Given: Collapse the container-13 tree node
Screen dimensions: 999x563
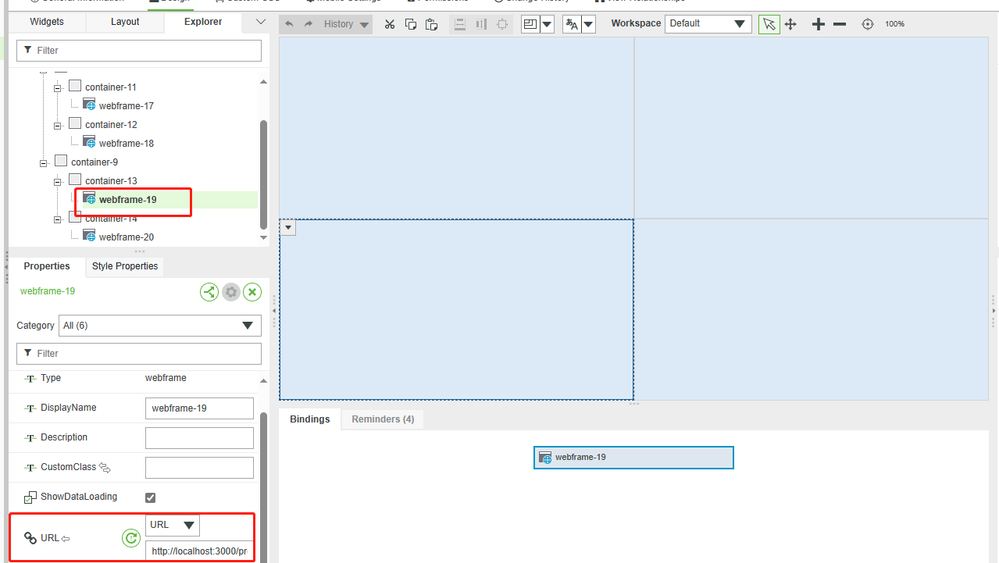Looking at the screenshot, I should 57,182.
